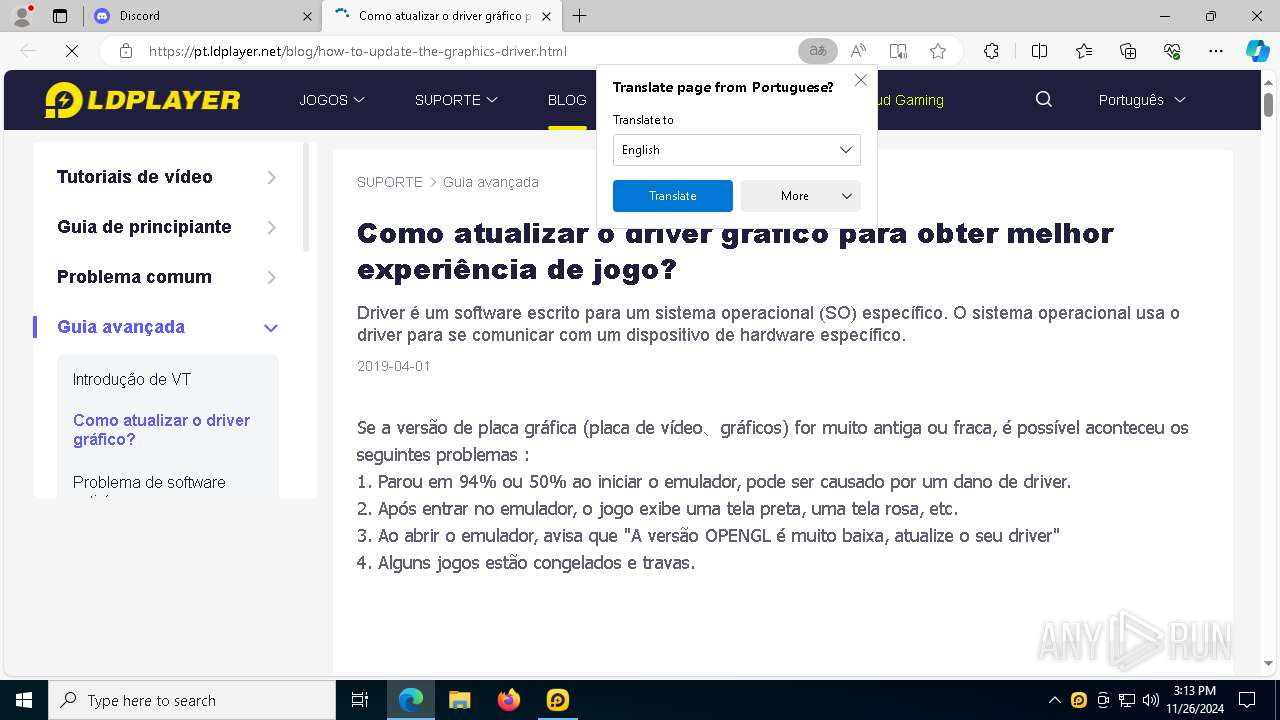The image size is (1280, 720).
Task: Open the notification center icon
Action: tap(1247, 700)
